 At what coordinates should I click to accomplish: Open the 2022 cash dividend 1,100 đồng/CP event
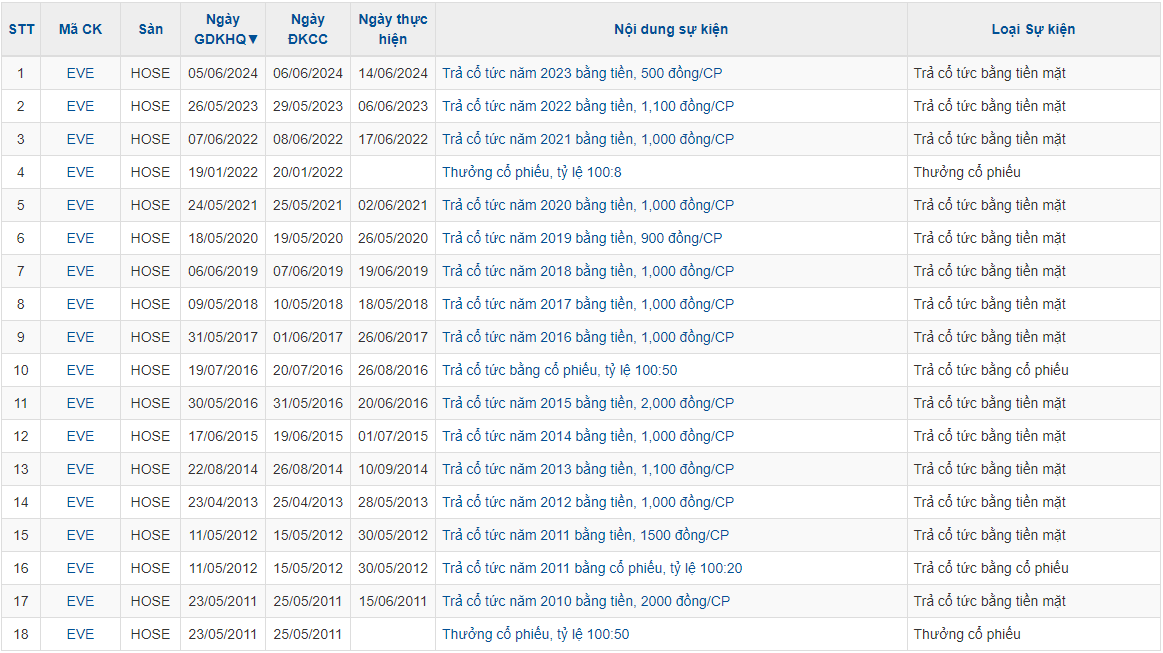click(x=588, y=106)
